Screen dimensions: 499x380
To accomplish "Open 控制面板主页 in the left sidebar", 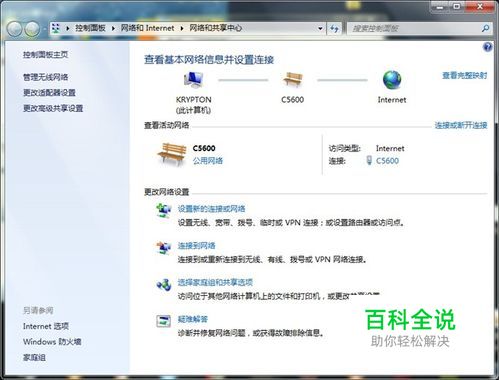I will 45,54.
